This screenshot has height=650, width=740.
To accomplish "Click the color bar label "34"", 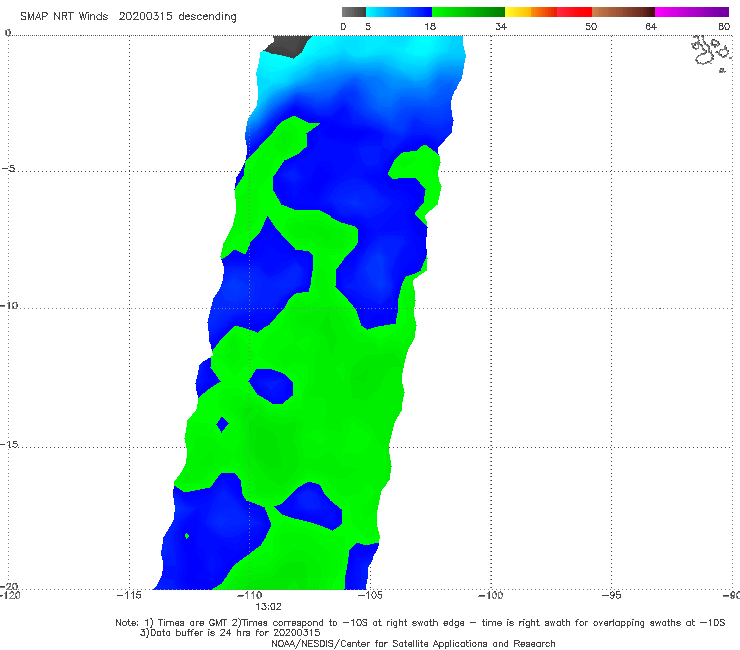I will click(x=501, y=27).
